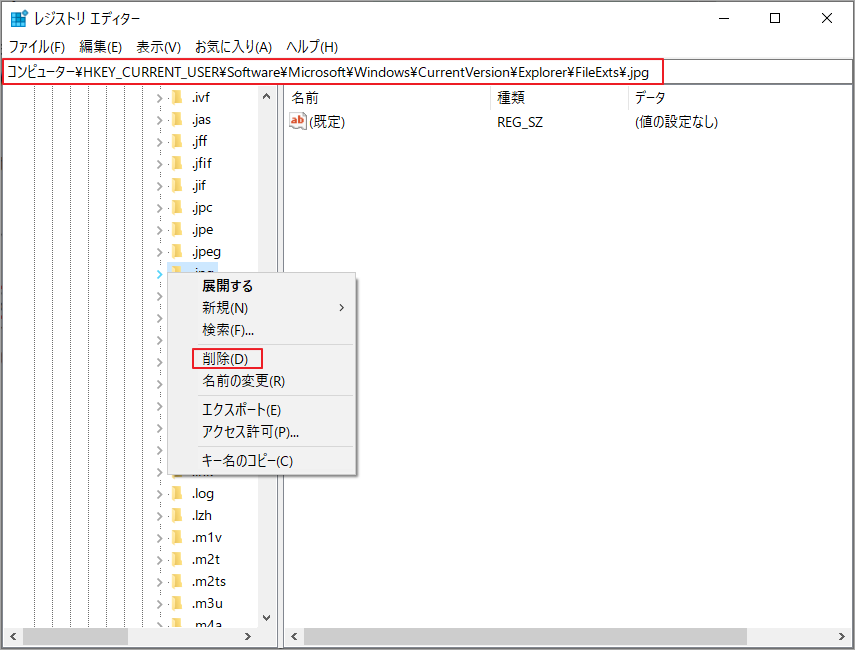This screenshot has width=855, height=650.
Task: Click the .m2ts key folder icon
Action: coord(178,581)
